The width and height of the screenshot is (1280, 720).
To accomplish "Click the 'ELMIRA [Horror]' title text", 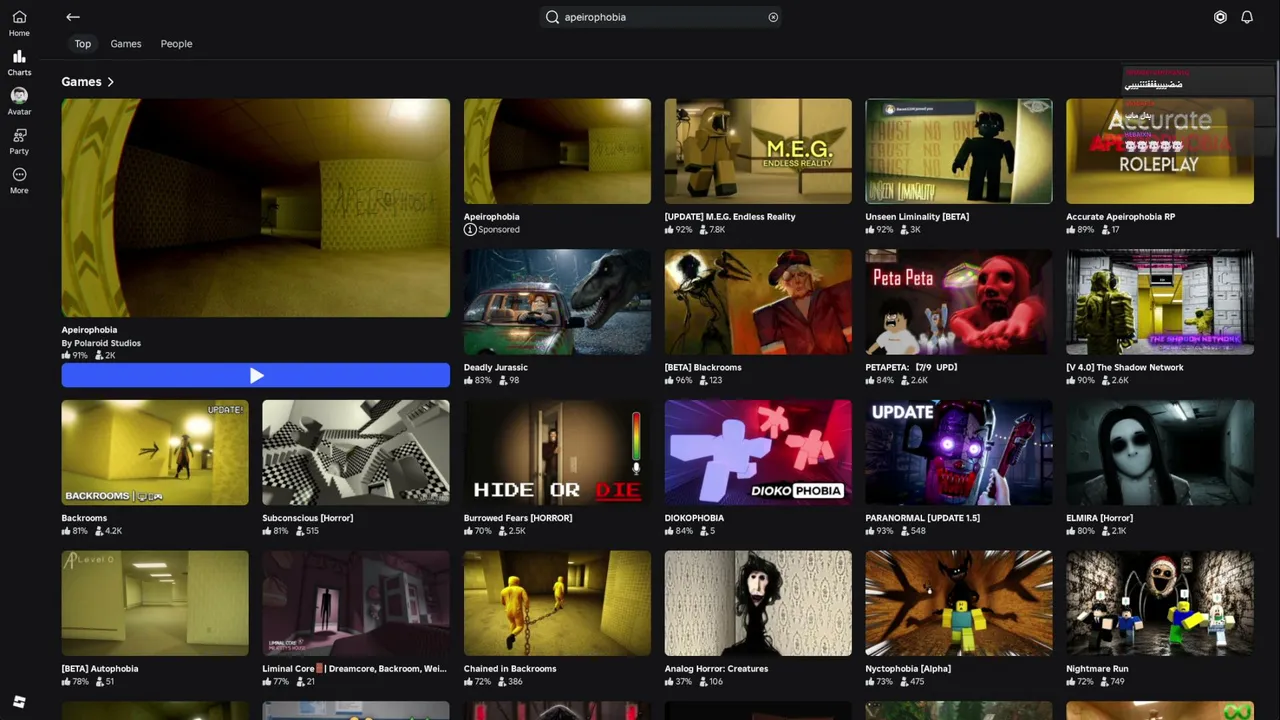I will 1099,518.
